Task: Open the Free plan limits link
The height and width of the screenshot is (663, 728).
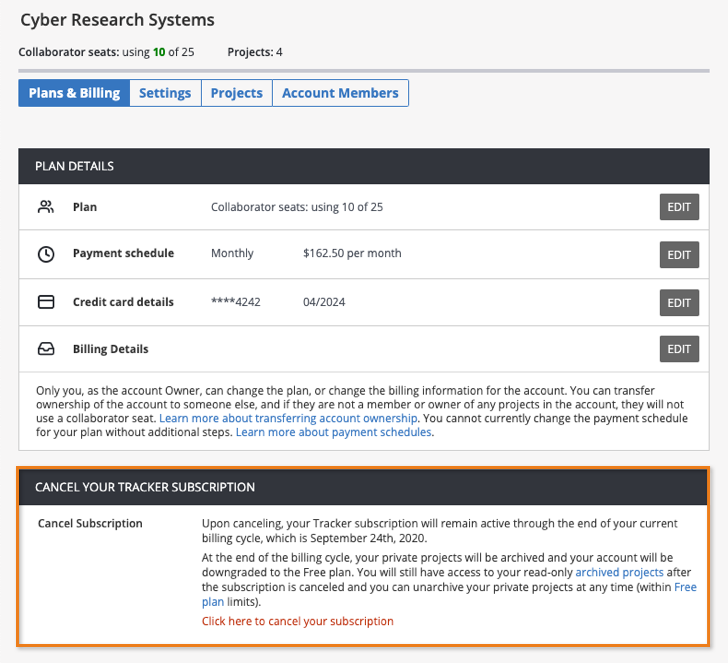Action: (x=684, y=587)
